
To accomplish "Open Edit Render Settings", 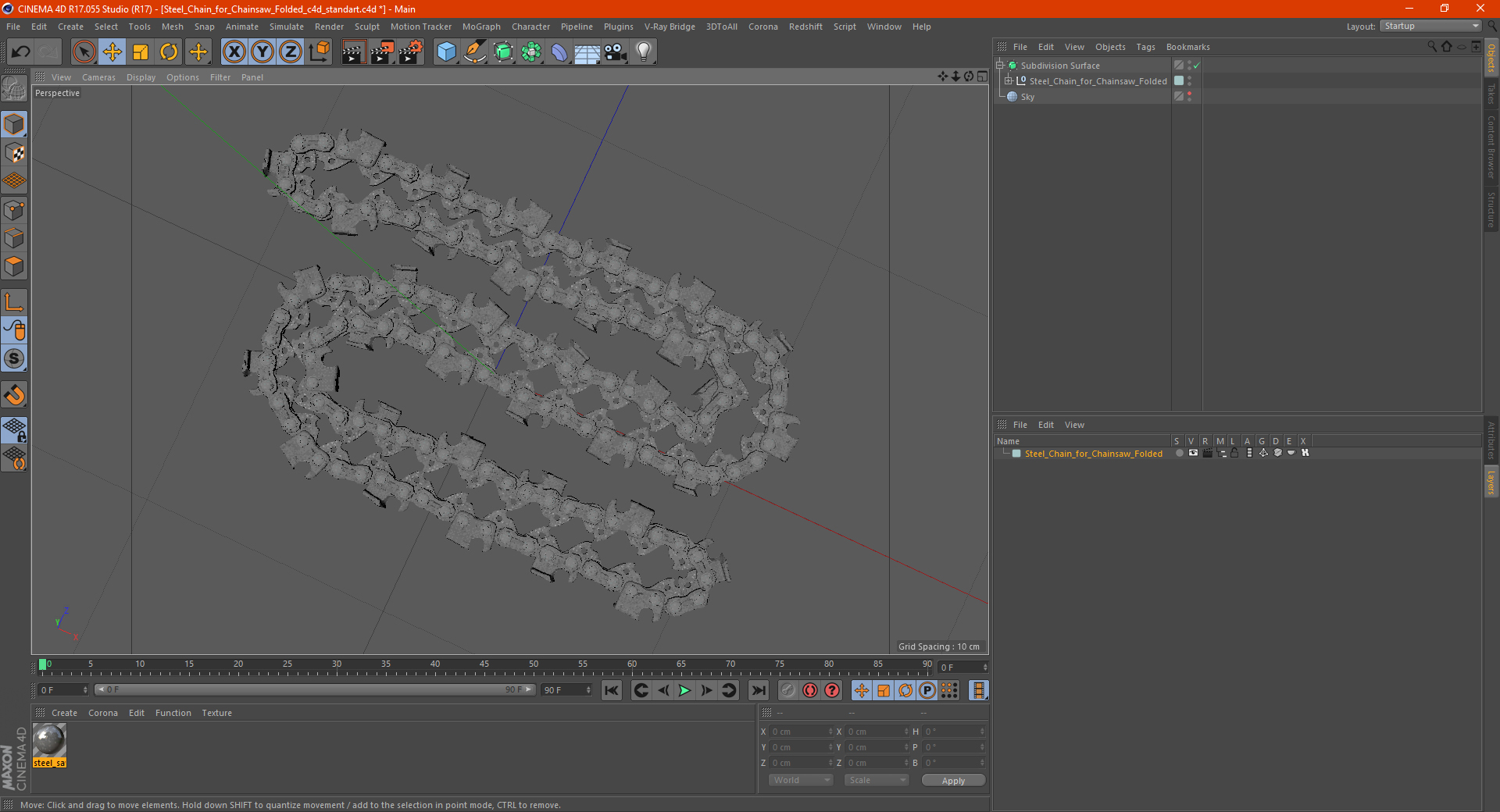I will pyautogui.click(x=411, y=52).
